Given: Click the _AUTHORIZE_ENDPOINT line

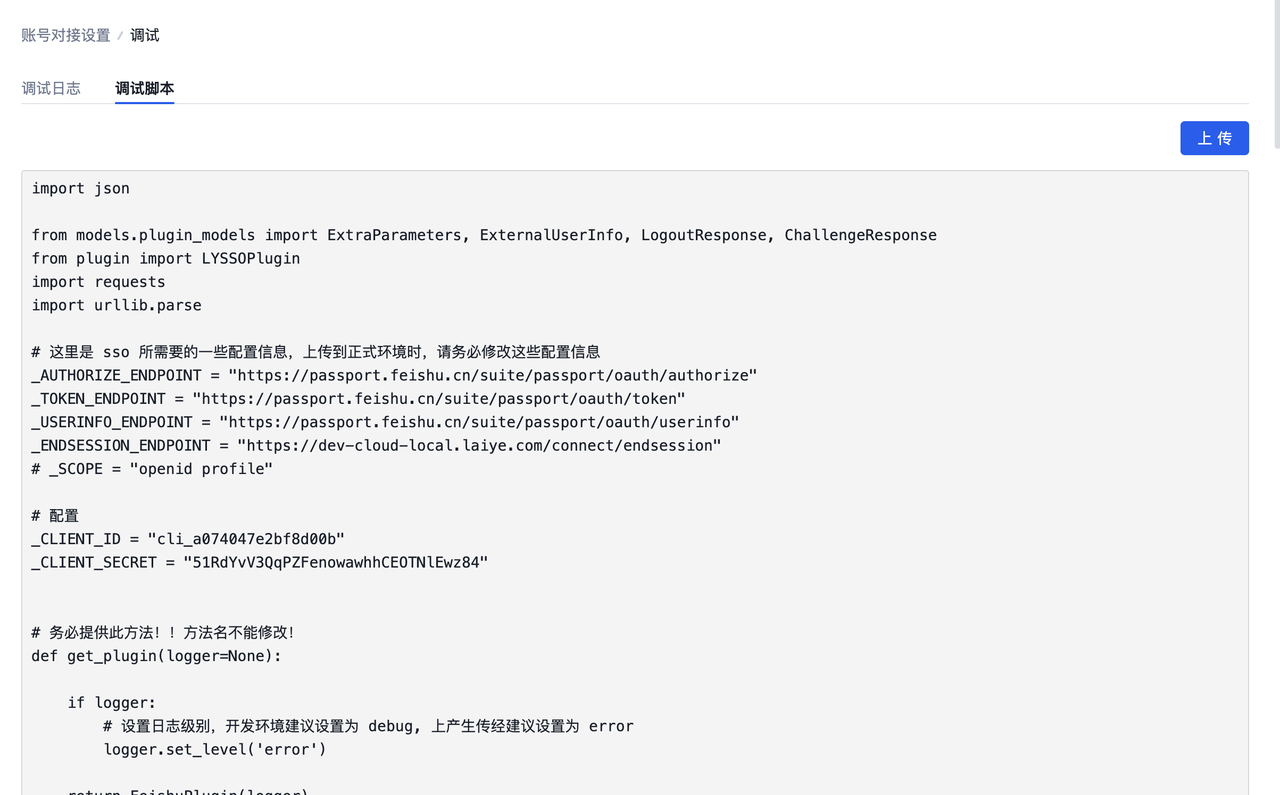Looking at the screenshot, I should [394, 375].
